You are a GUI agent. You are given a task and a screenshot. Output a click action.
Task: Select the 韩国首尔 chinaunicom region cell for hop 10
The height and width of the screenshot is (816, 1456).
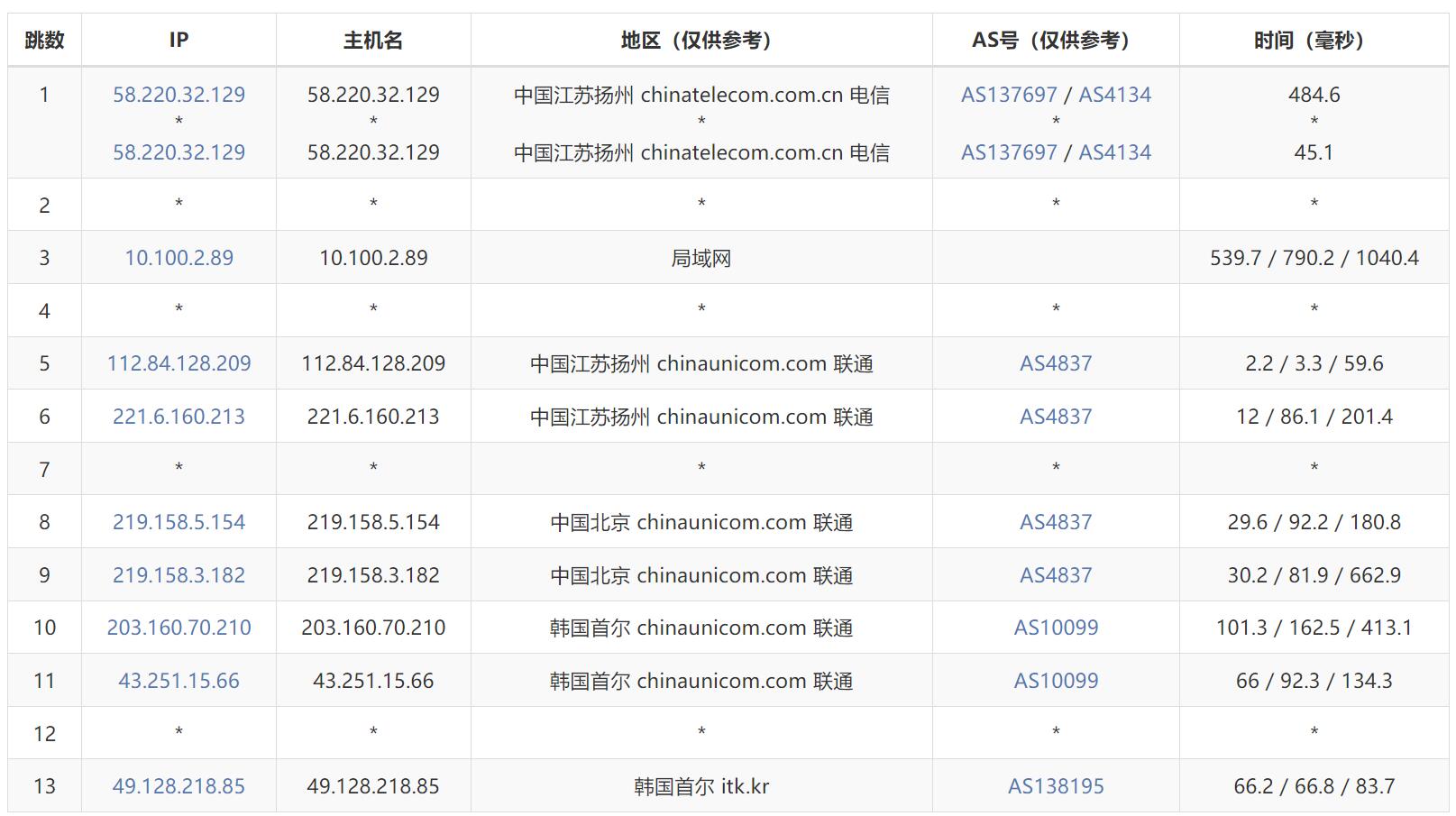[x=701, y=628]
